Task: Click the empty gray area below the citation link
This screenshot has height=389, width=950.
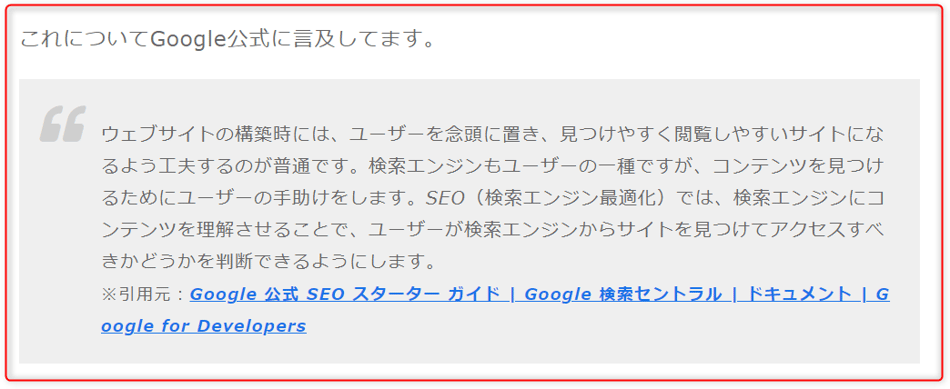Action: [x=470, y=350]
